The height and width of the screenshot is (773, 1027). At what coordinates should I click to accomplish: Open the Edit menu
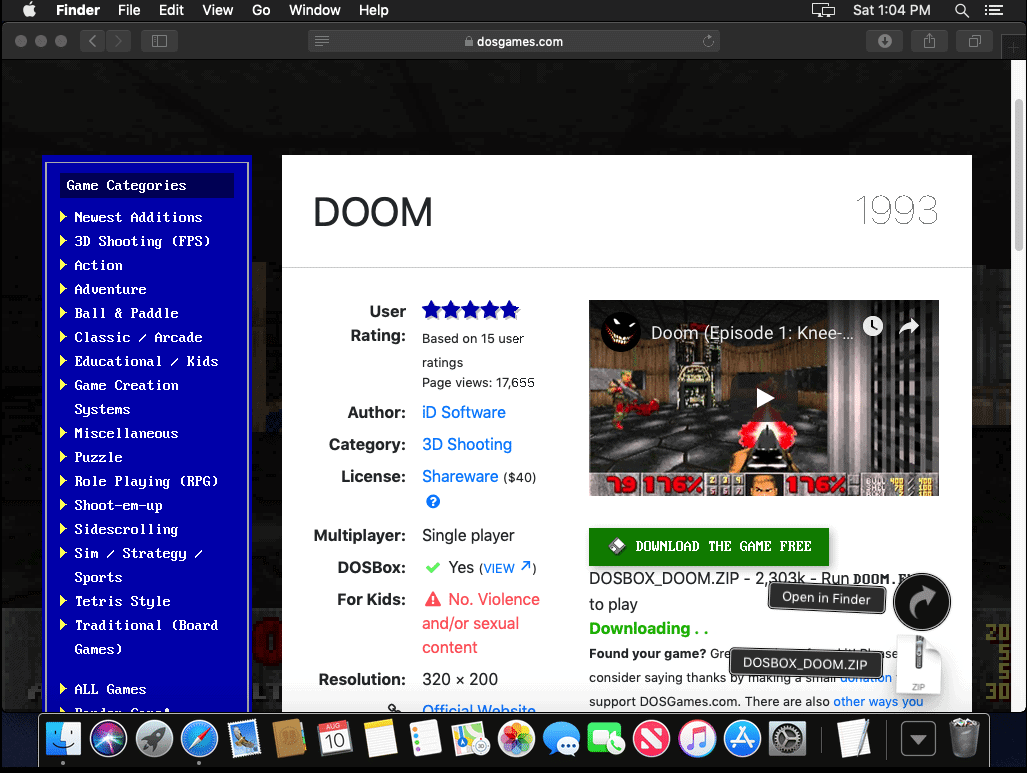pos(171,10)
